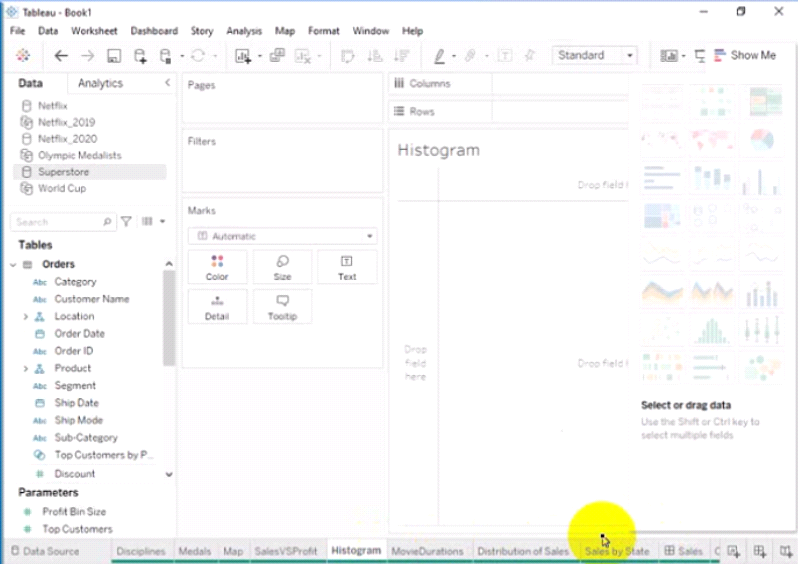The image size is (798, 564).
Task: Expand the Product hierarchy
Action: (25, 369)
